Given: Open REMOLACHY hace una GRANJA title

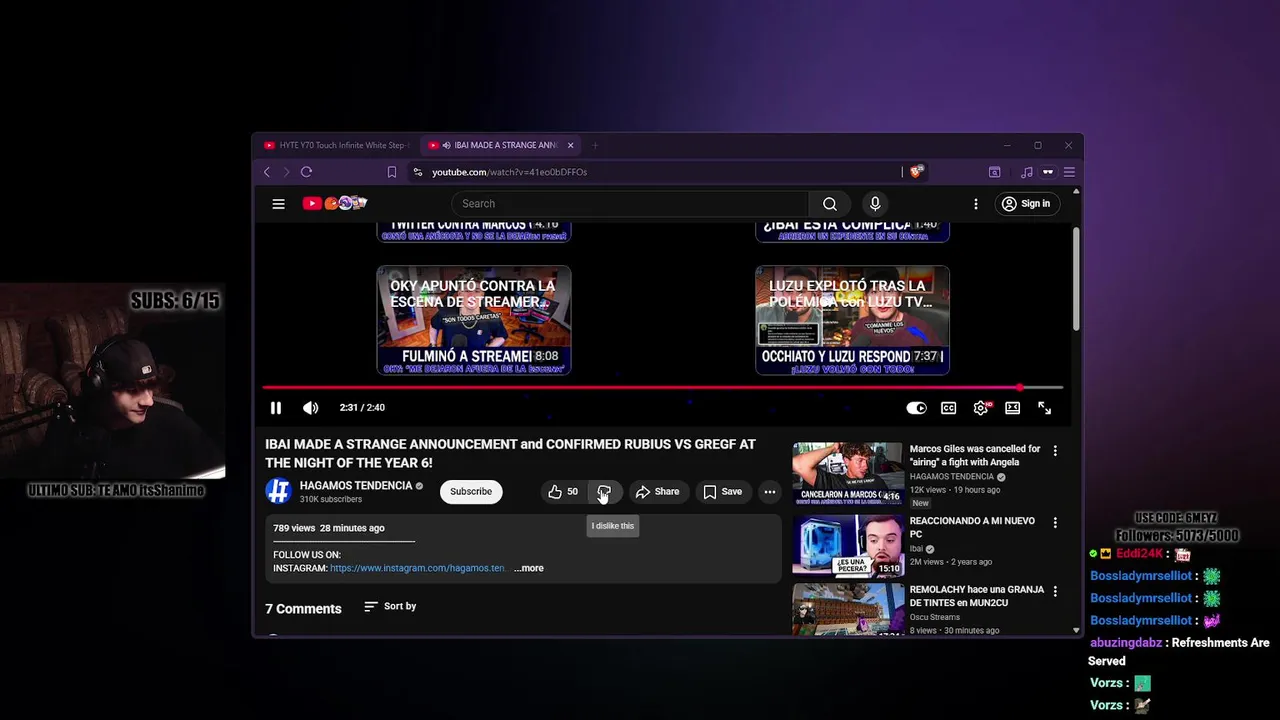Looking at the screenshot, I should coord(977,597).
